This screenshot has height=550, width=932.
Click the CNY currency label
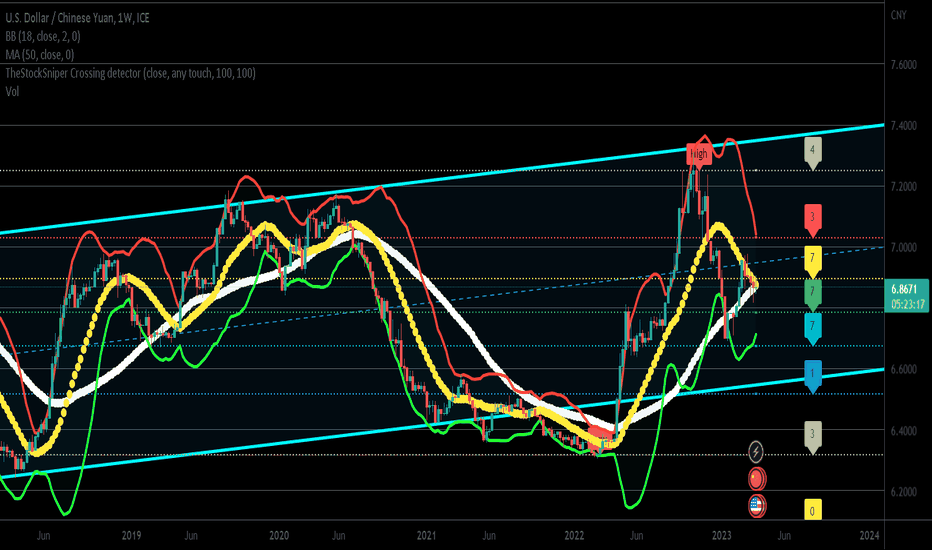(898, 15)
